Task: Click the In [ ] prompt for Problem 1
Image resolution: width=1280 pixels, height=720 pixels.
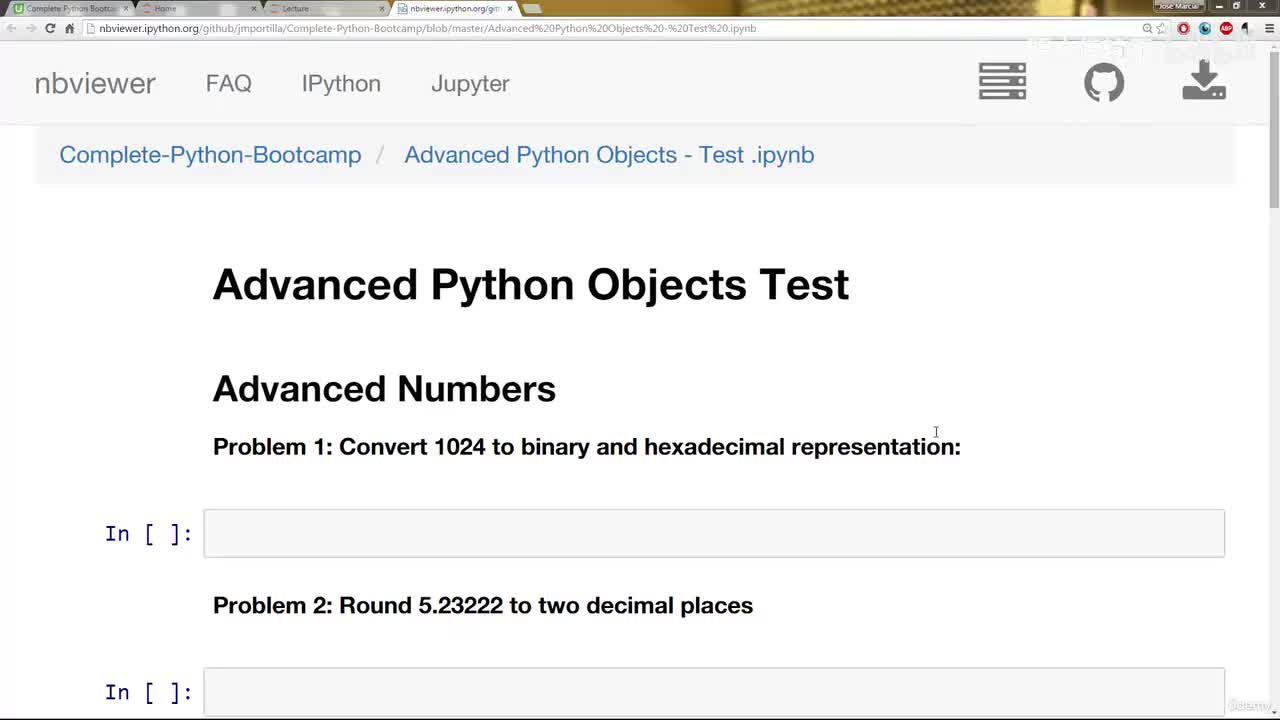Action: tap(148, 534)
